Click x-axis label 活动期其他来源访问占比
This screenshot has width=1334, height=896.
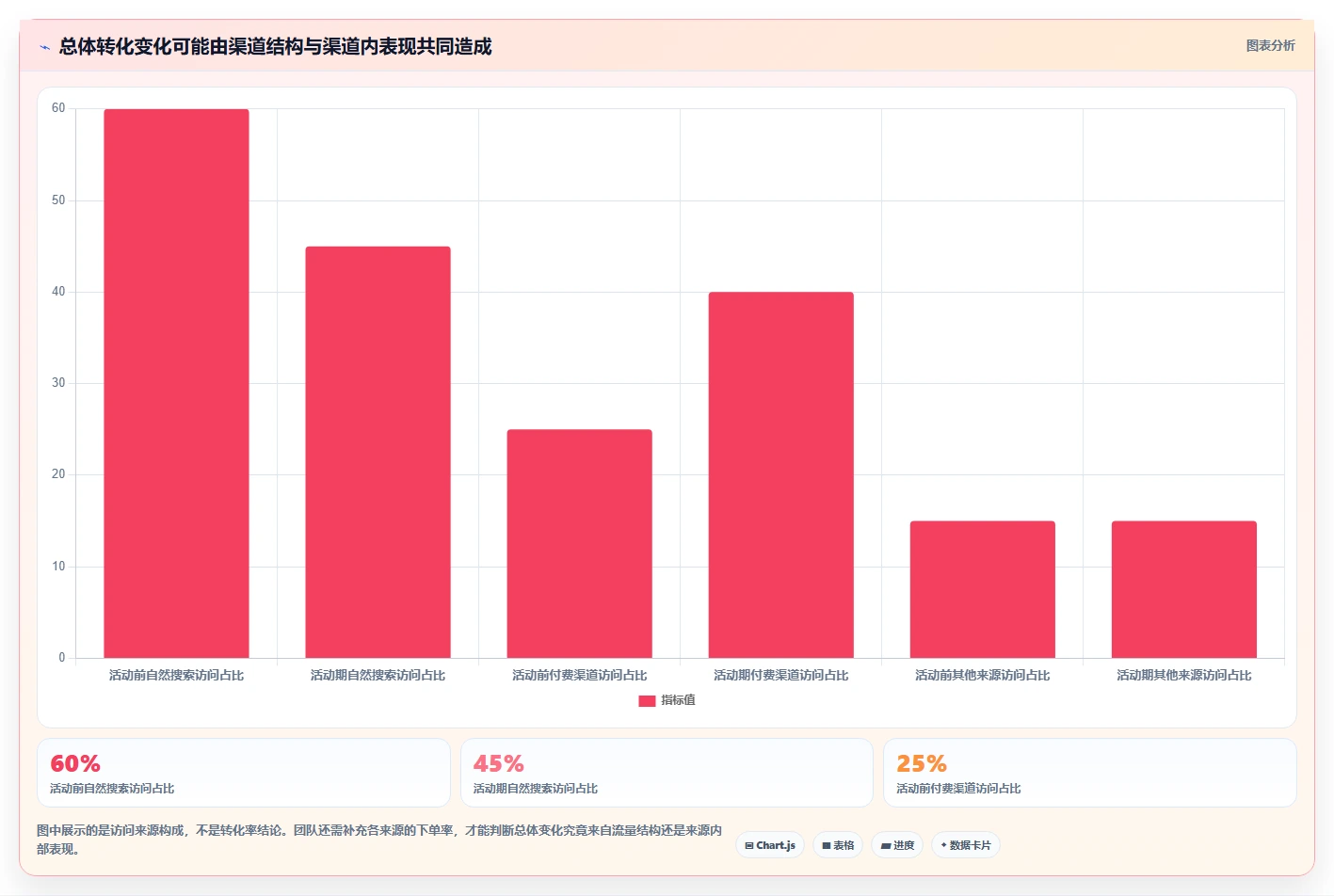point(1183,675)
